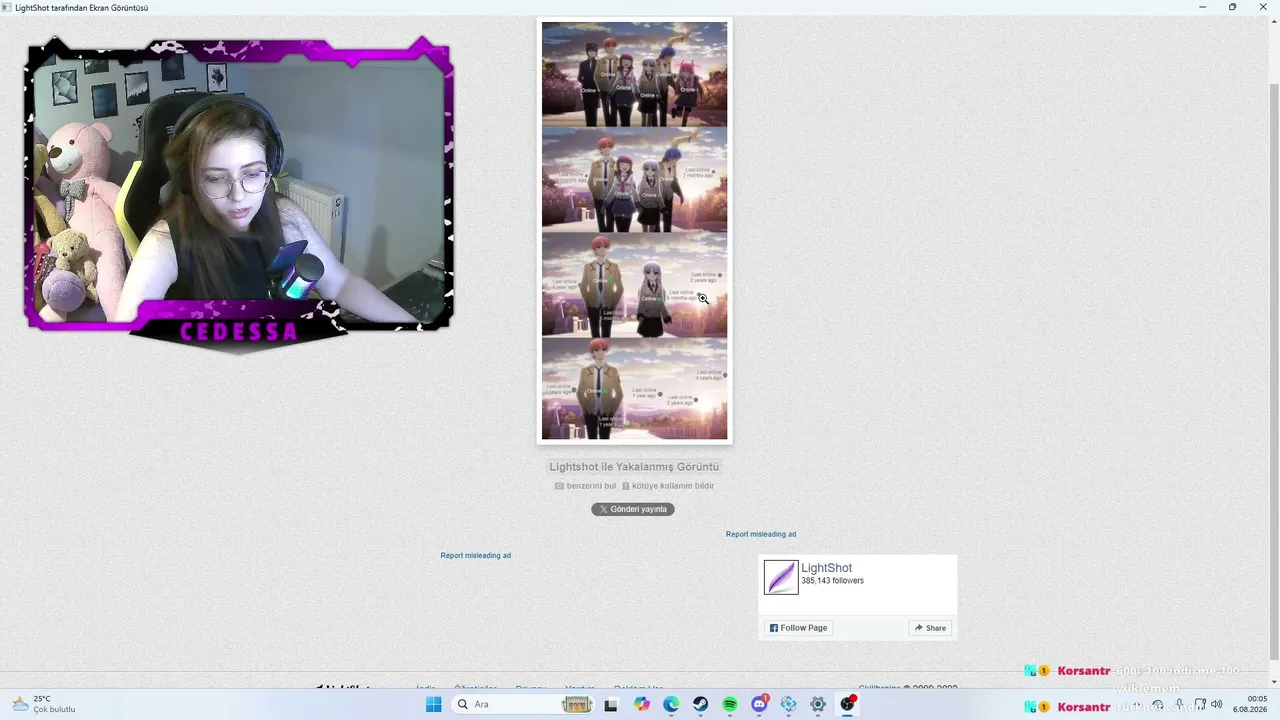Open Task View from the taskbar

(611, 705)
